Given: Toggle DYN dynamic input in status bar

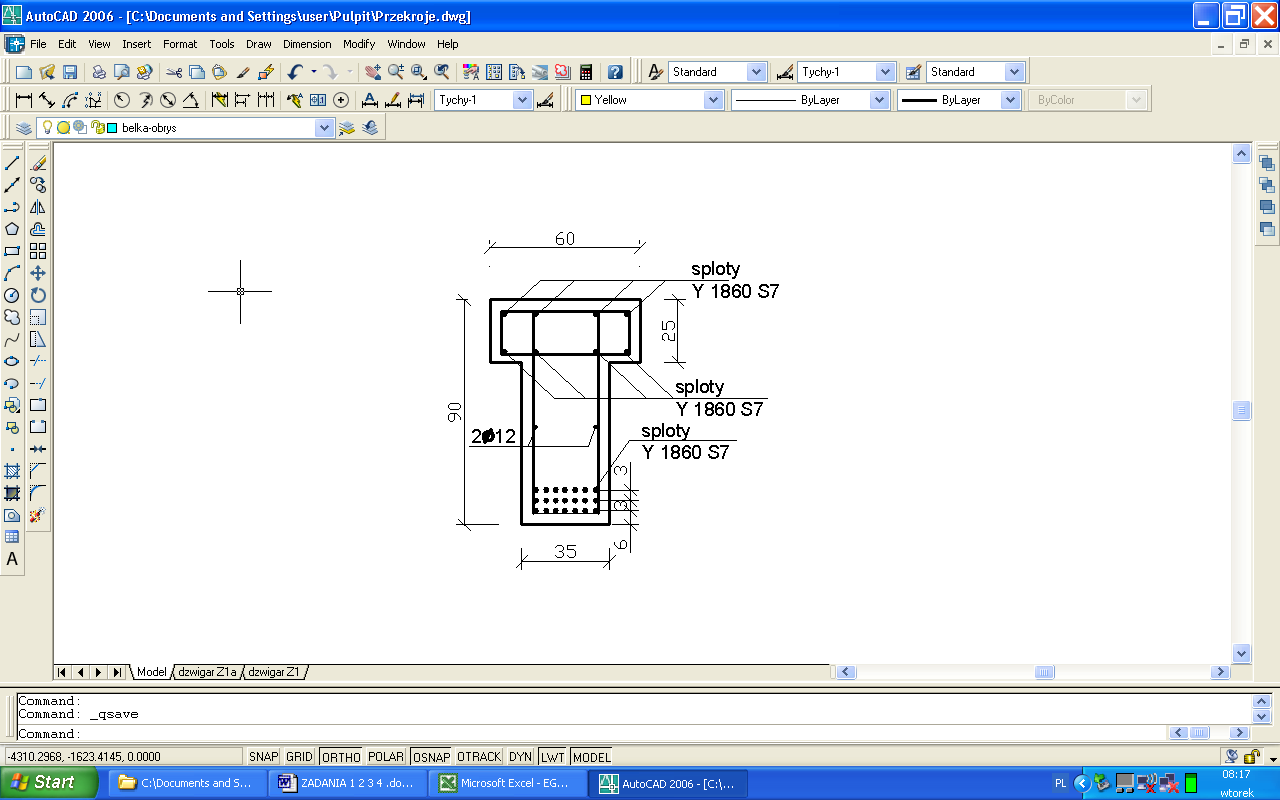Looking at the screenshot, I should click(520, 757).
